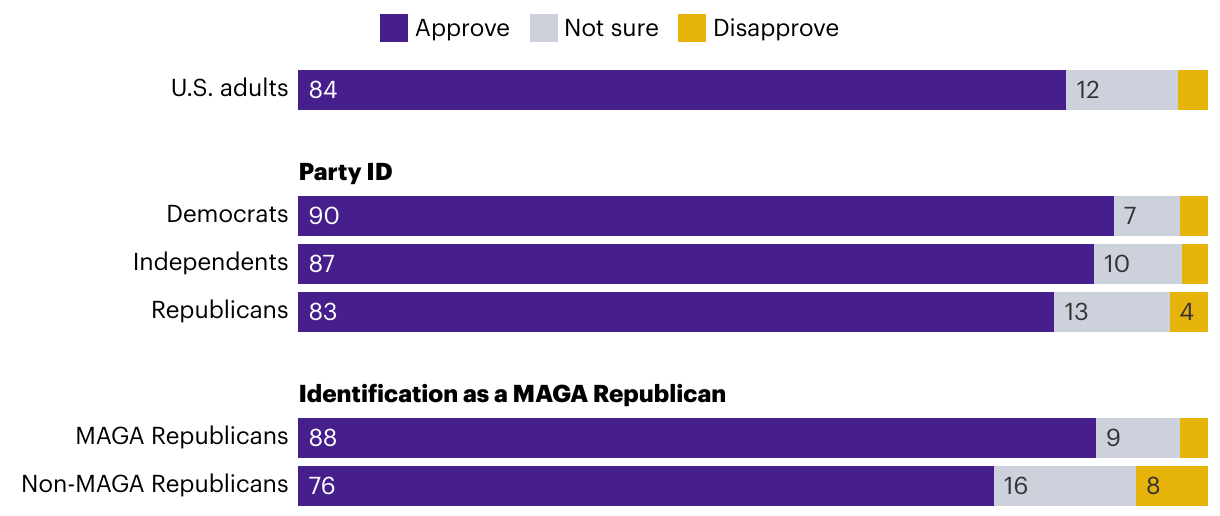Select the Disapprove legend label
The width and height of the screenshot is (1220, 516).
tap(776, 28)
